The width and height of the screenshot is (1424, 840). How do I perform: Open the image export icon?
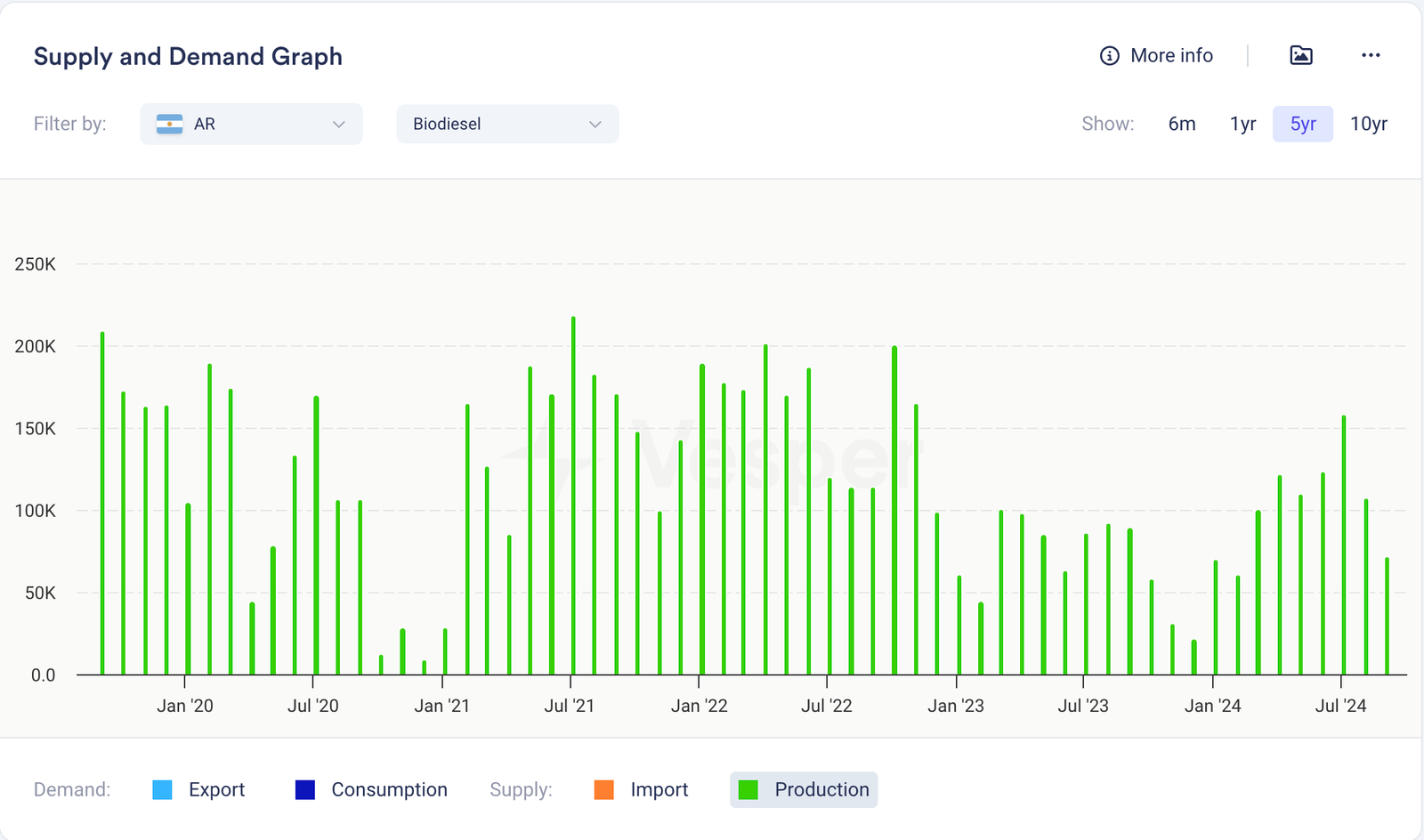(x=1300, y=55)
